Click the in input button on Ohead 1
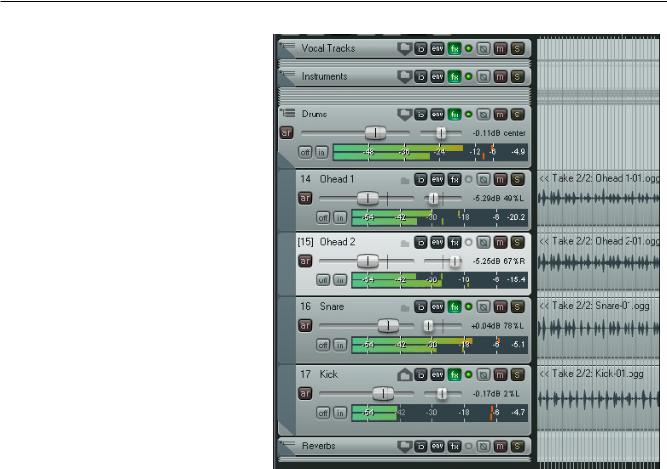 click(x=340, y=218)
